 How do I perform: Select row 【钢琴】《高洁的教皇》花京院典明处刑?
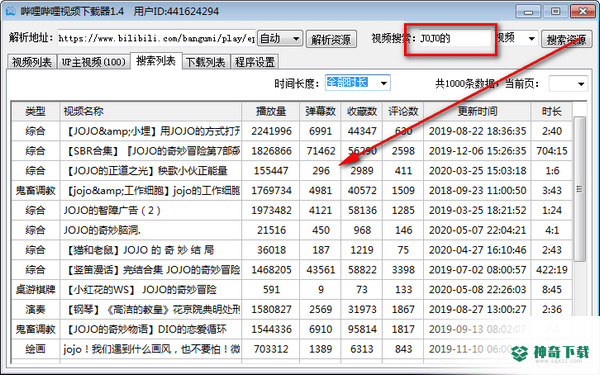292,310
